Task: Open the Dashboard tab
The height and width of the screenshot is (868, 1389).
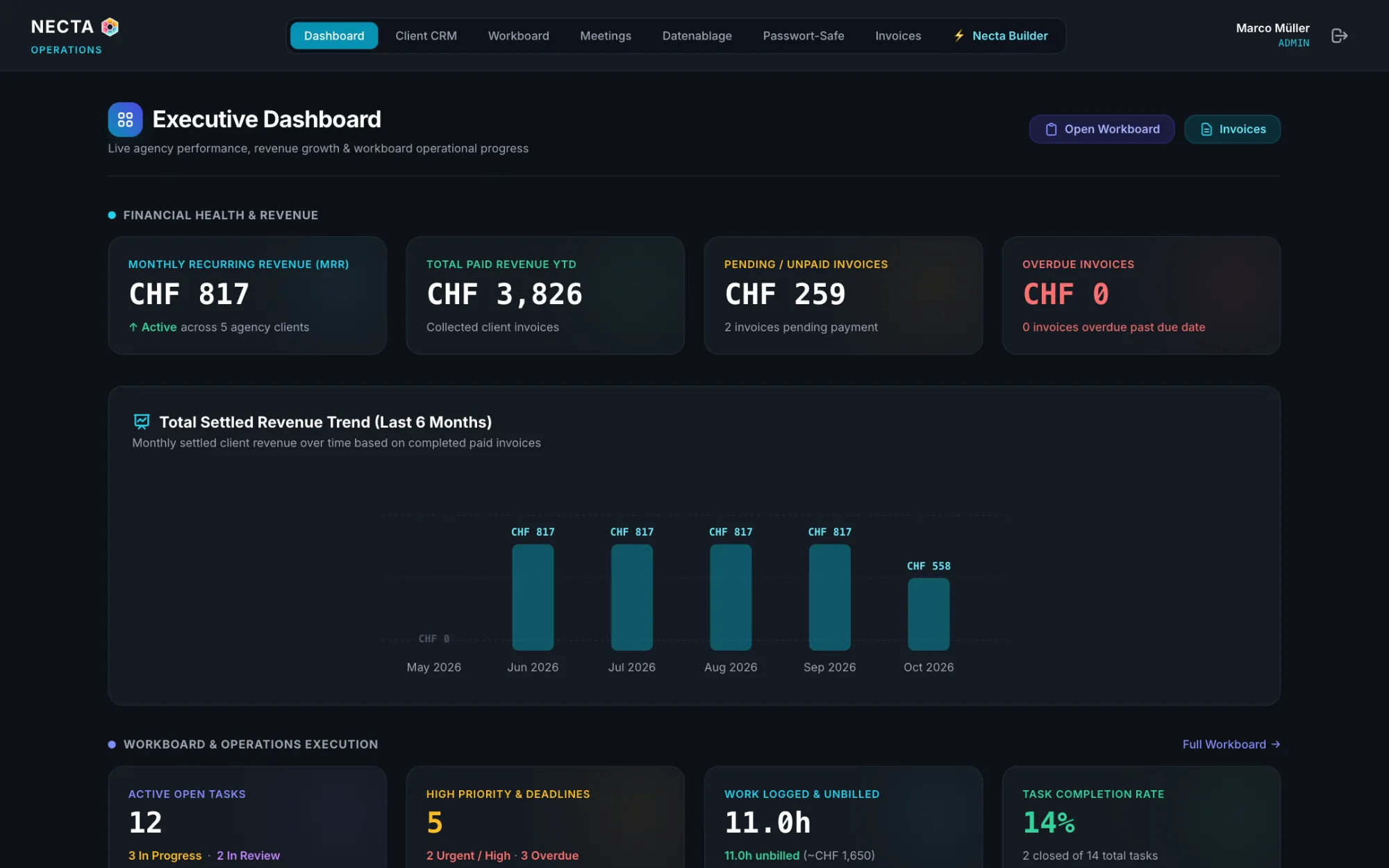Action: coord(334,35)
